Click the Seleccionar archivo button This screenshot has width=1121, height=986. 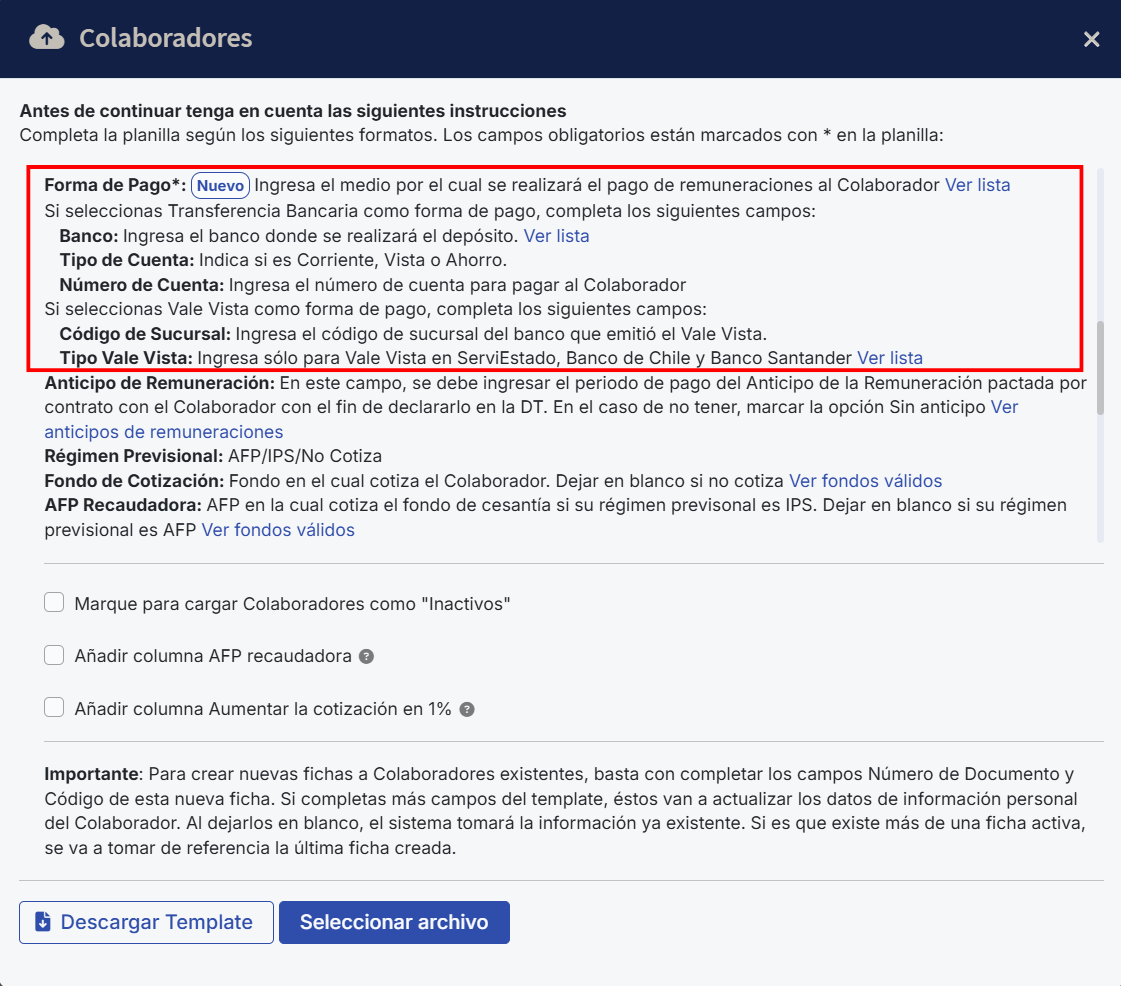394,921
